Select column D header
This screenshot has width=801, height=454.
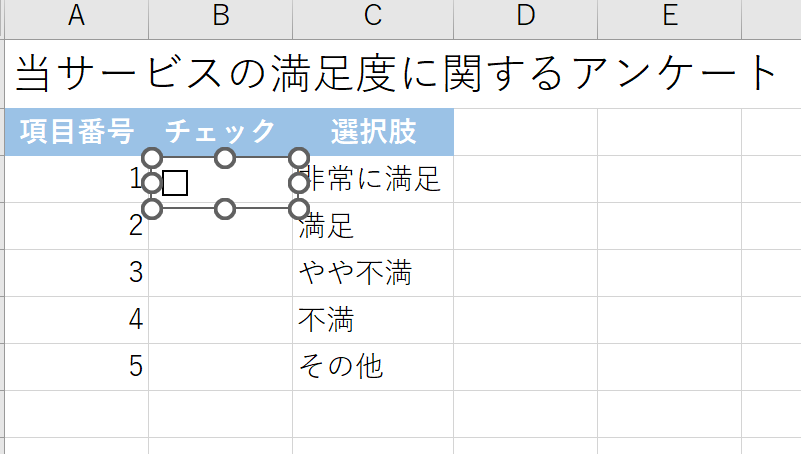point(525,14)
